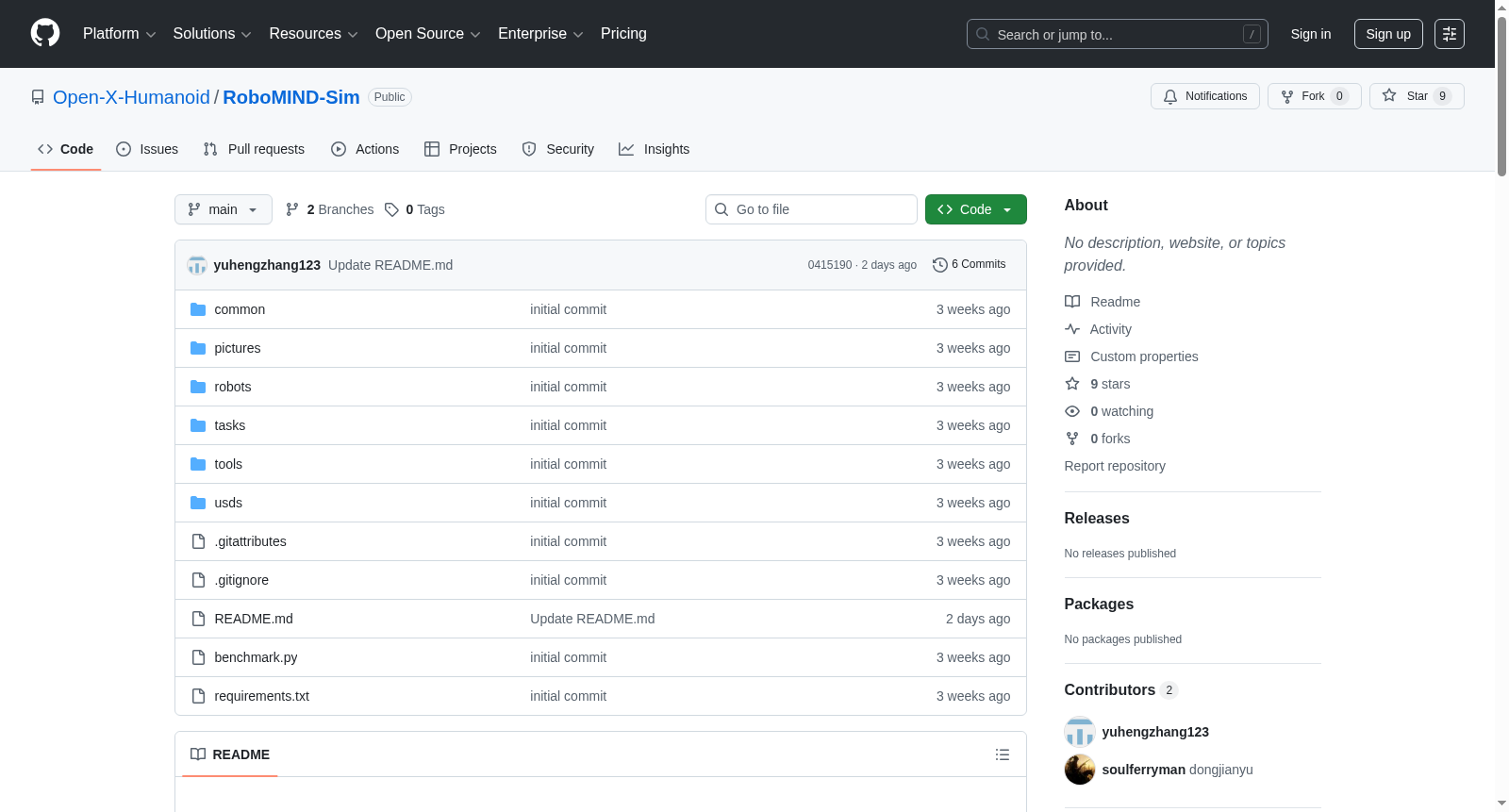Screen dimensions: 1509x812
Task: Open the green Code dropdown button
Action: pos(975,209)
